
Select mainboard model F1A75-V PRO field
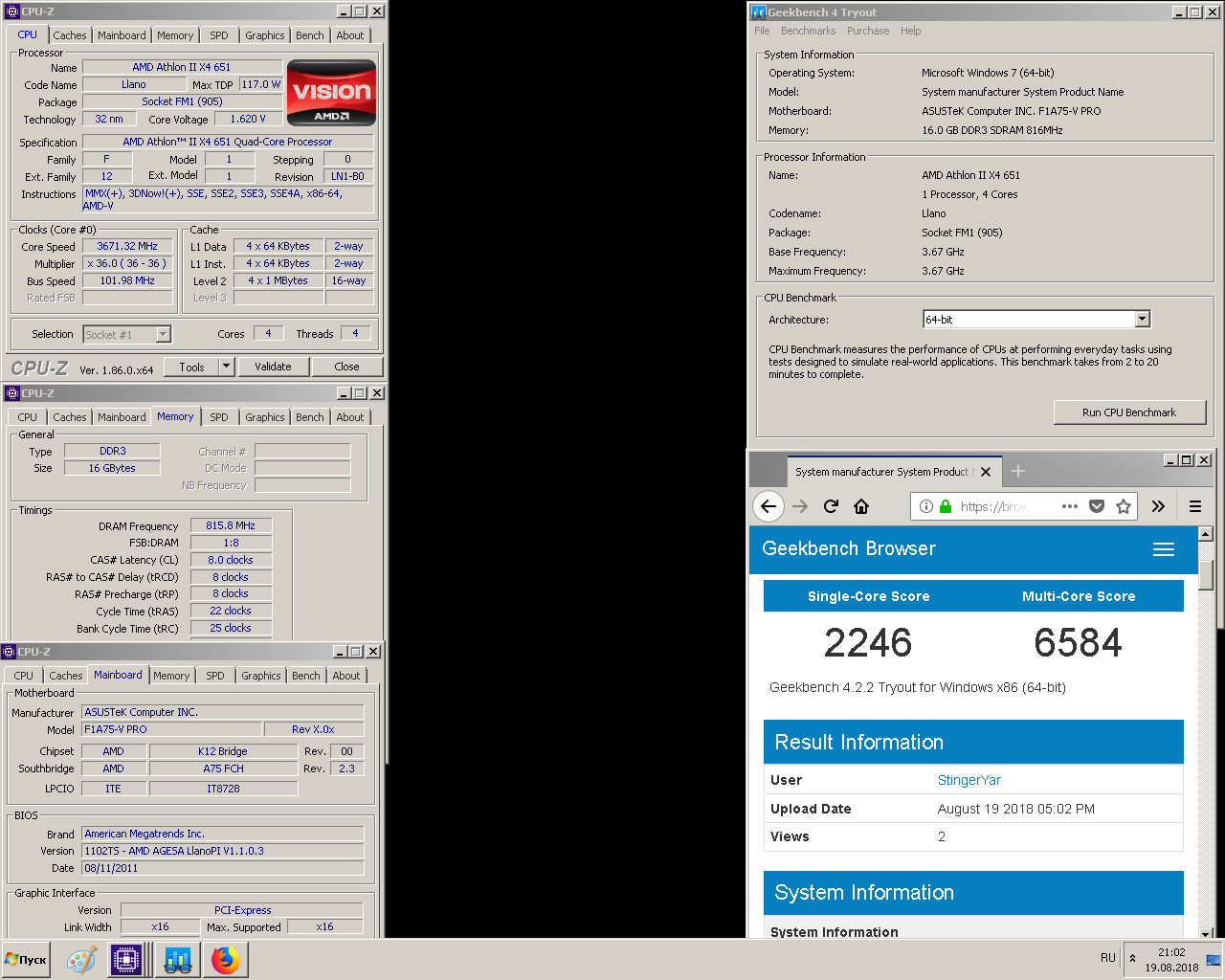170,729
